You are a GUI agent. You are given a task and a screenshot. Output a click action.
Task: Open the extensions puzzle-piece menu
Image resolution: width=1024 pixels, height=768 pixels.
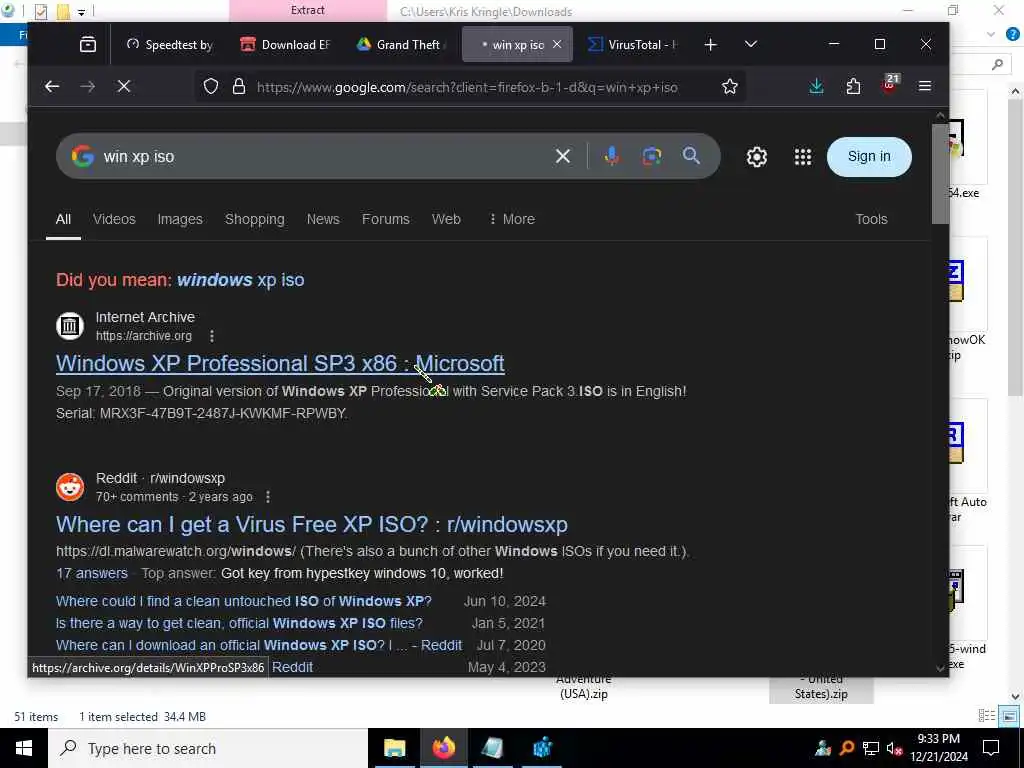coord(853,86)
